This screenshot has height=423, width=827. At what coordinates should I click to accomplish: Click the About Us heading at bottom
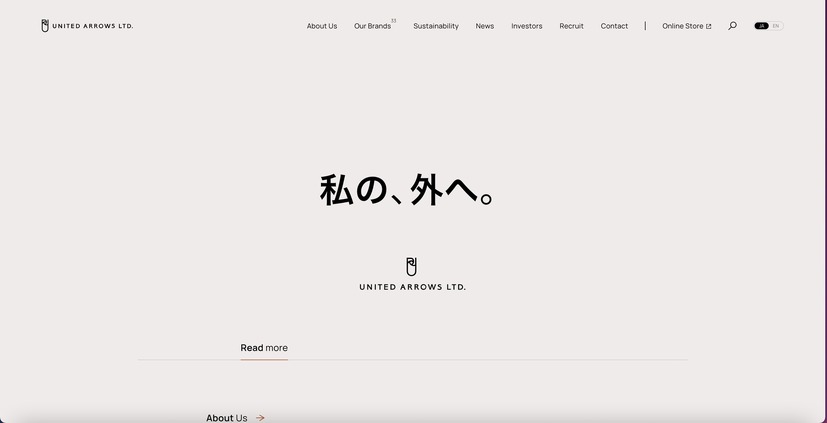(226, 418)
